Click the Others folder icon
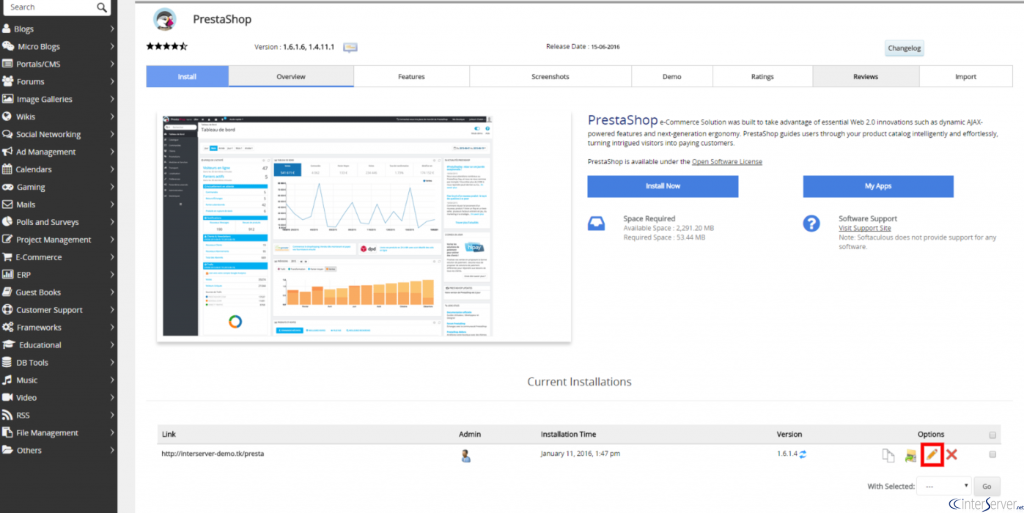The image size is (1024, 513). (x=7, y=450)
